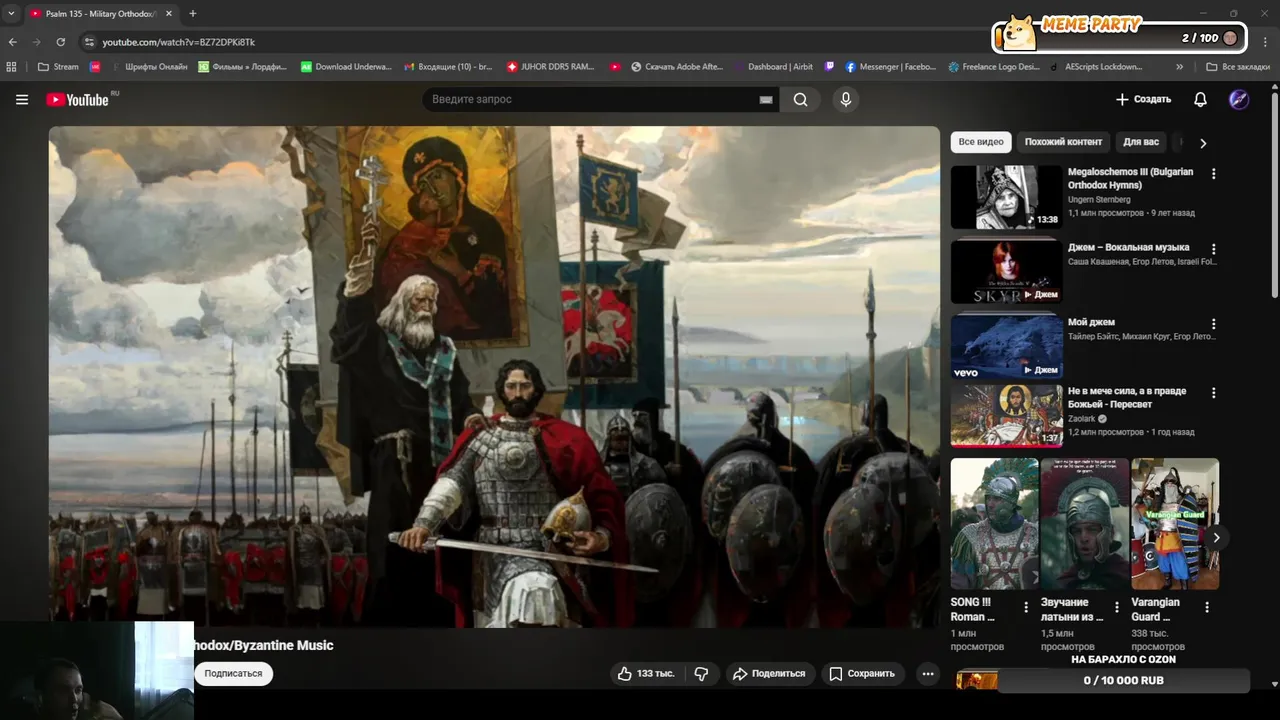
Task: Go back in browser history
Action: click(x=13, y=42)
